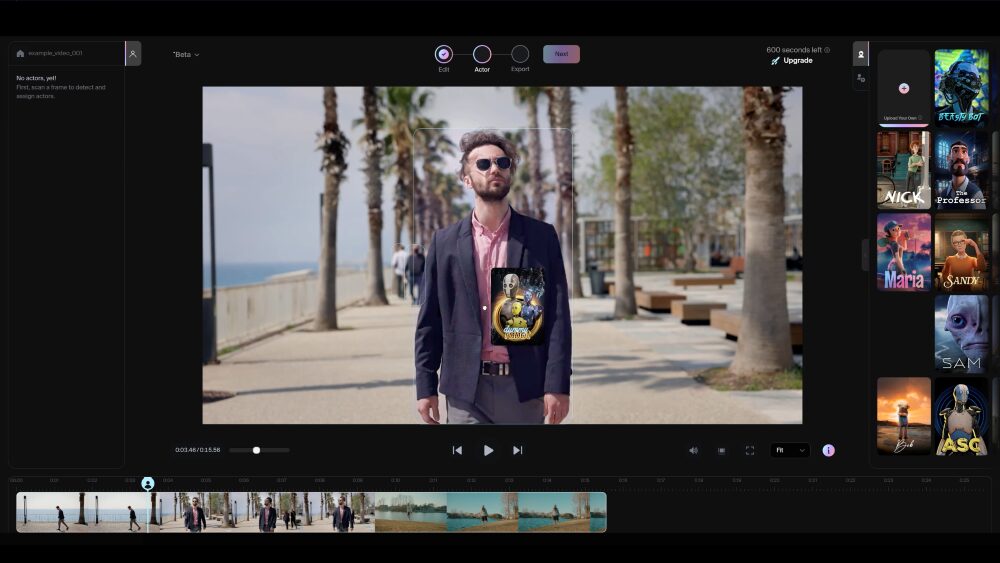
Task: Enter fullscreen preview mode
Action: pyautogui.click(x=749, y=450)
